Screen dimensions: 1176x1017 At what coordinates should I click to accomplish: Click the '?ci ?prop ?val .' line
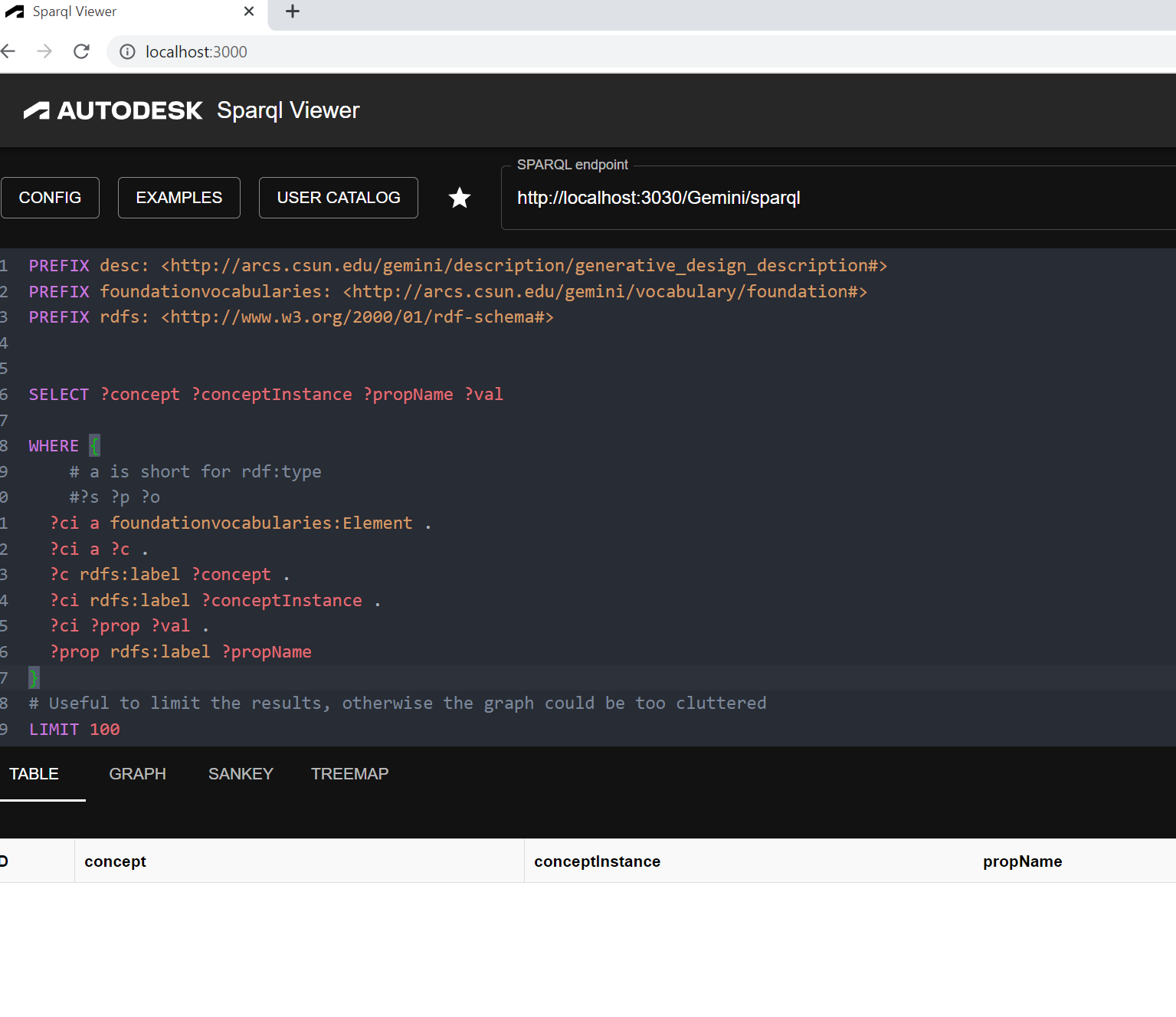point(129,626)
